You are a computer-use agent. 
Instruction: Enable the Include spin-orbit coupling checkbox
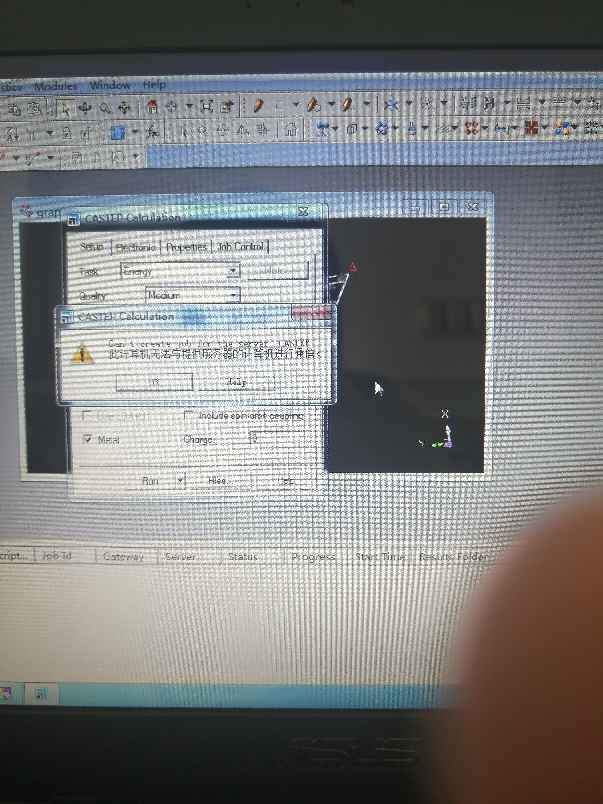click(x=189, y=415)
